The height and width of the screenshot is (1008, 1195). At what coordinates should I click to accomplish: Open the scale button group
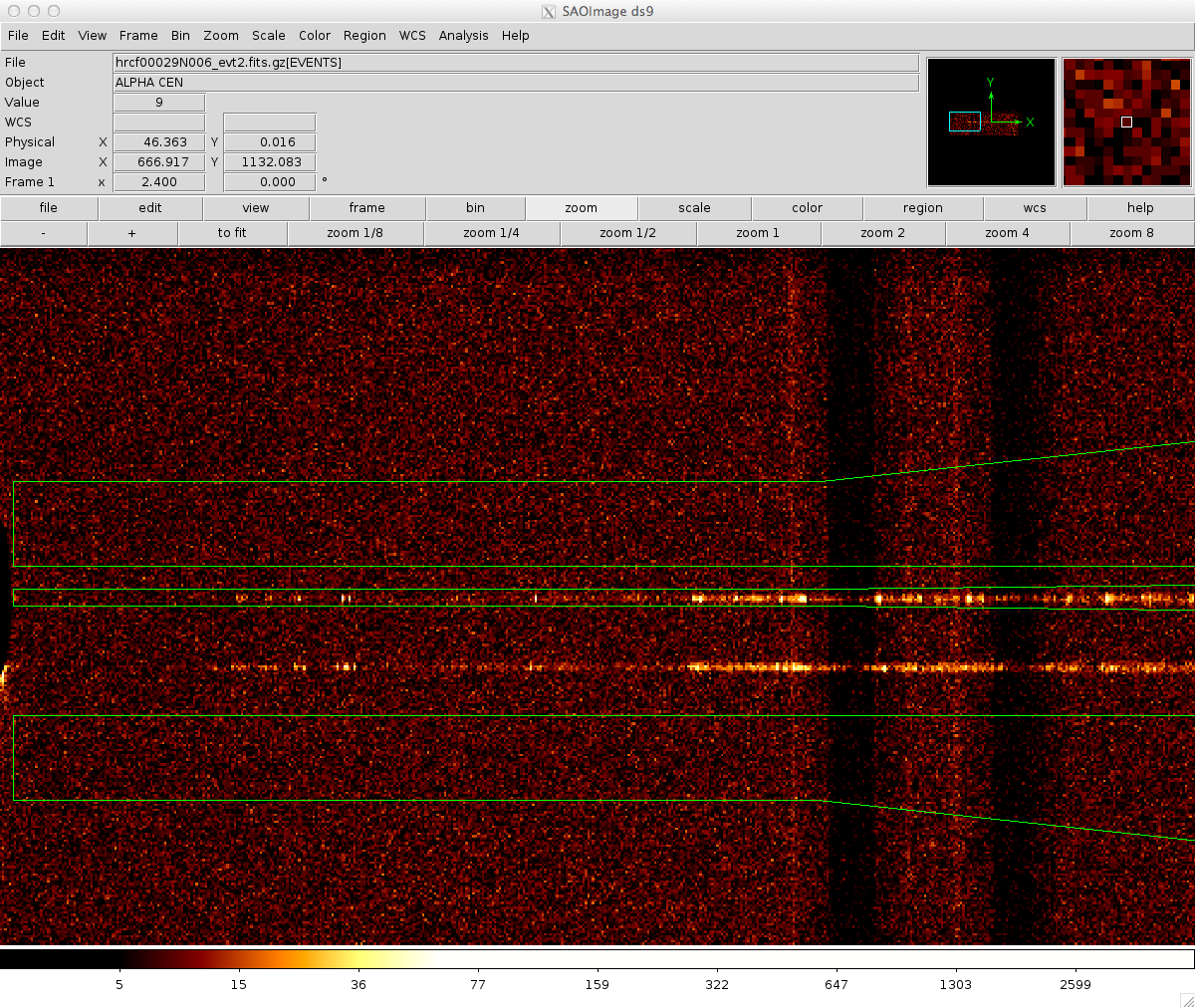(x=694, y=208)
